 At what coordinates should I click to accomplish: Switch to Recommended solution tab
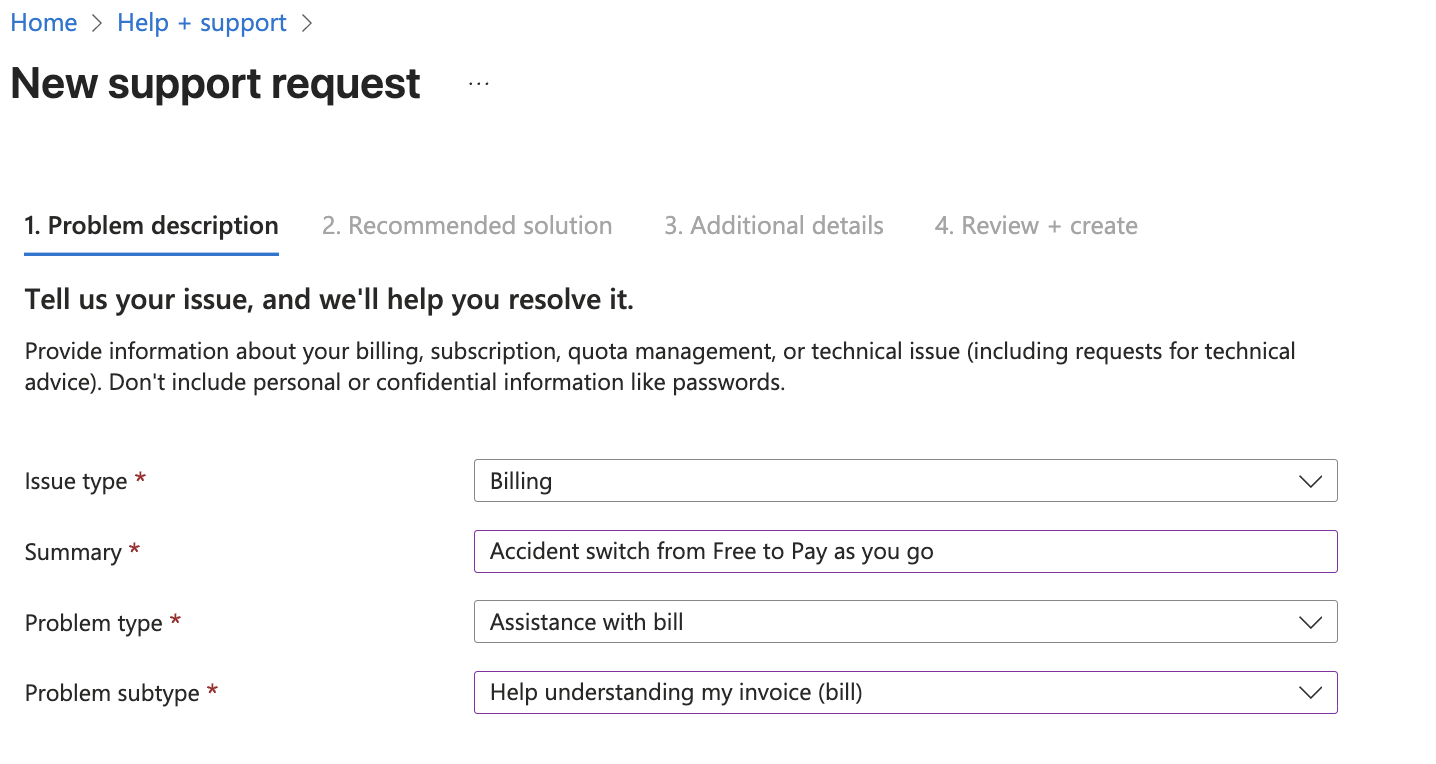pyautogui.click(x=467, y=226)
